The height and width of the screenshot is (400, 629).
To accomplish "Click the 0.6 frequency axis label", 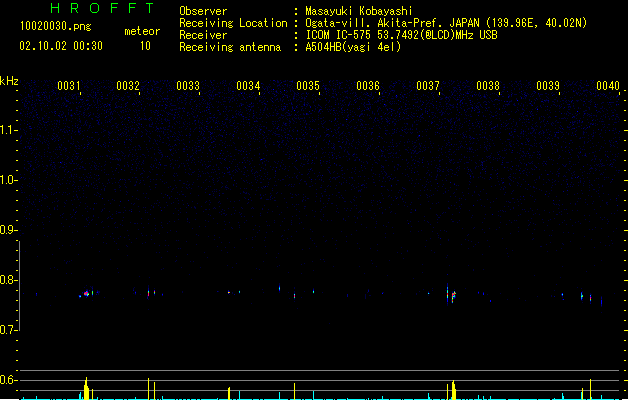I will [8, 380].
